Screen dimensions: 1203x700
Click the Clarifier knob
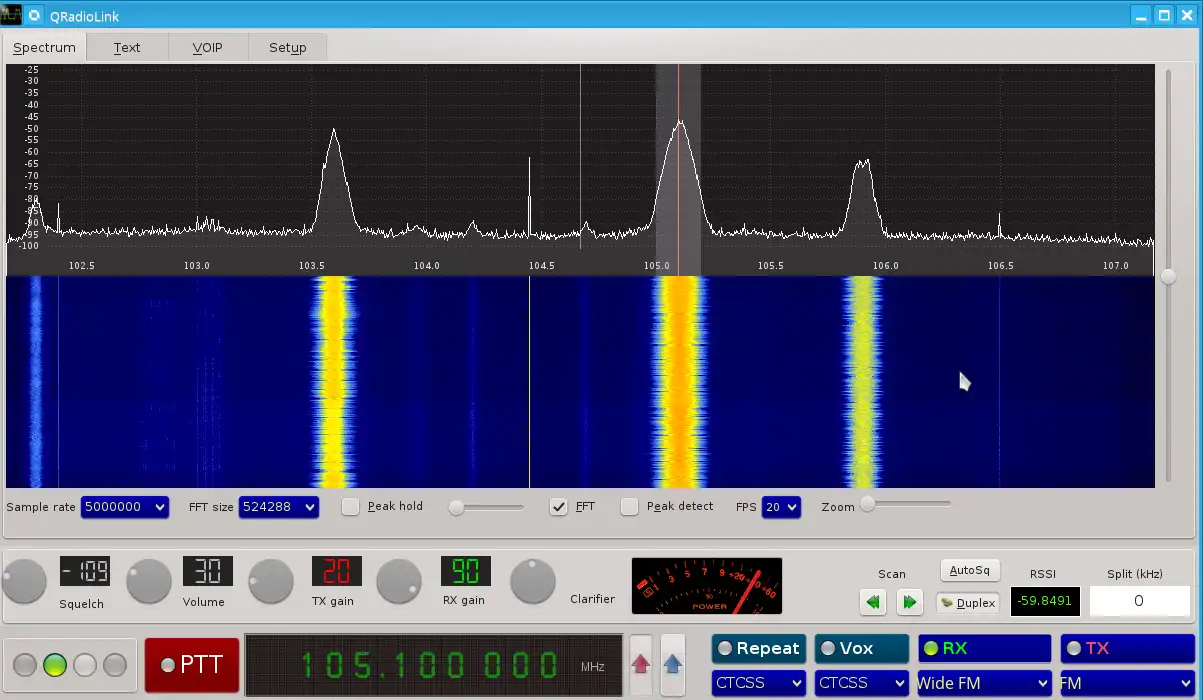[532, 581]
